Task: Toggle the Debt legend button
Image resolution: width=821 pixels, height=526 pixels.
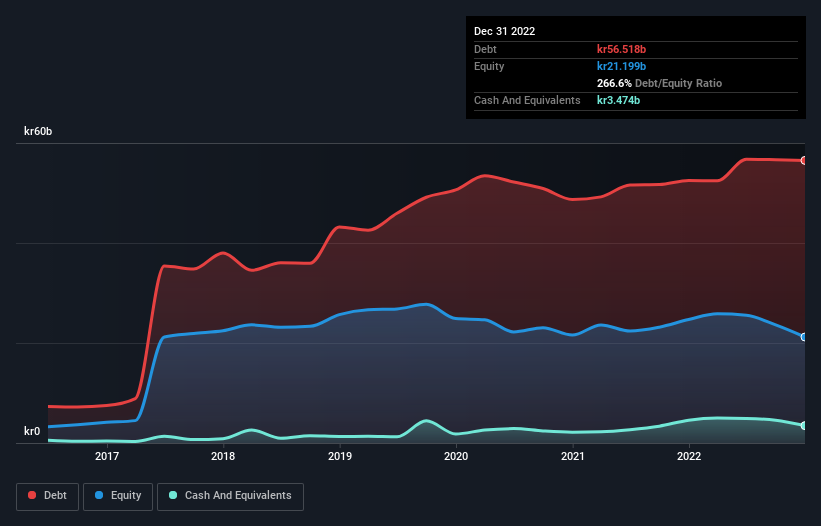Action: (x=48, y=496)
